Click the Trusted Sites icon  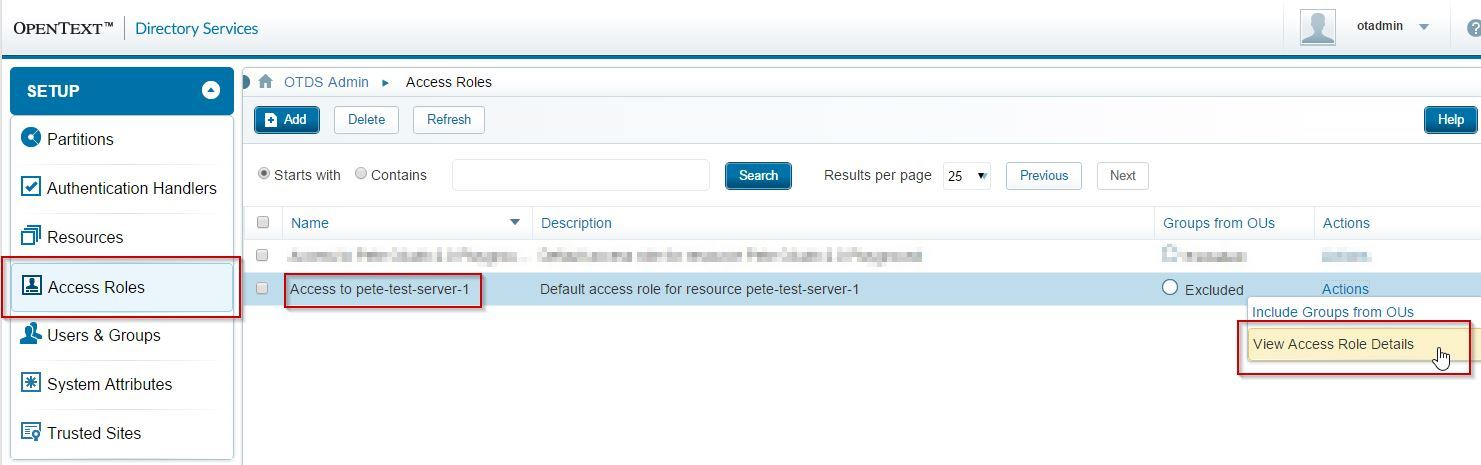click(31, 432)
